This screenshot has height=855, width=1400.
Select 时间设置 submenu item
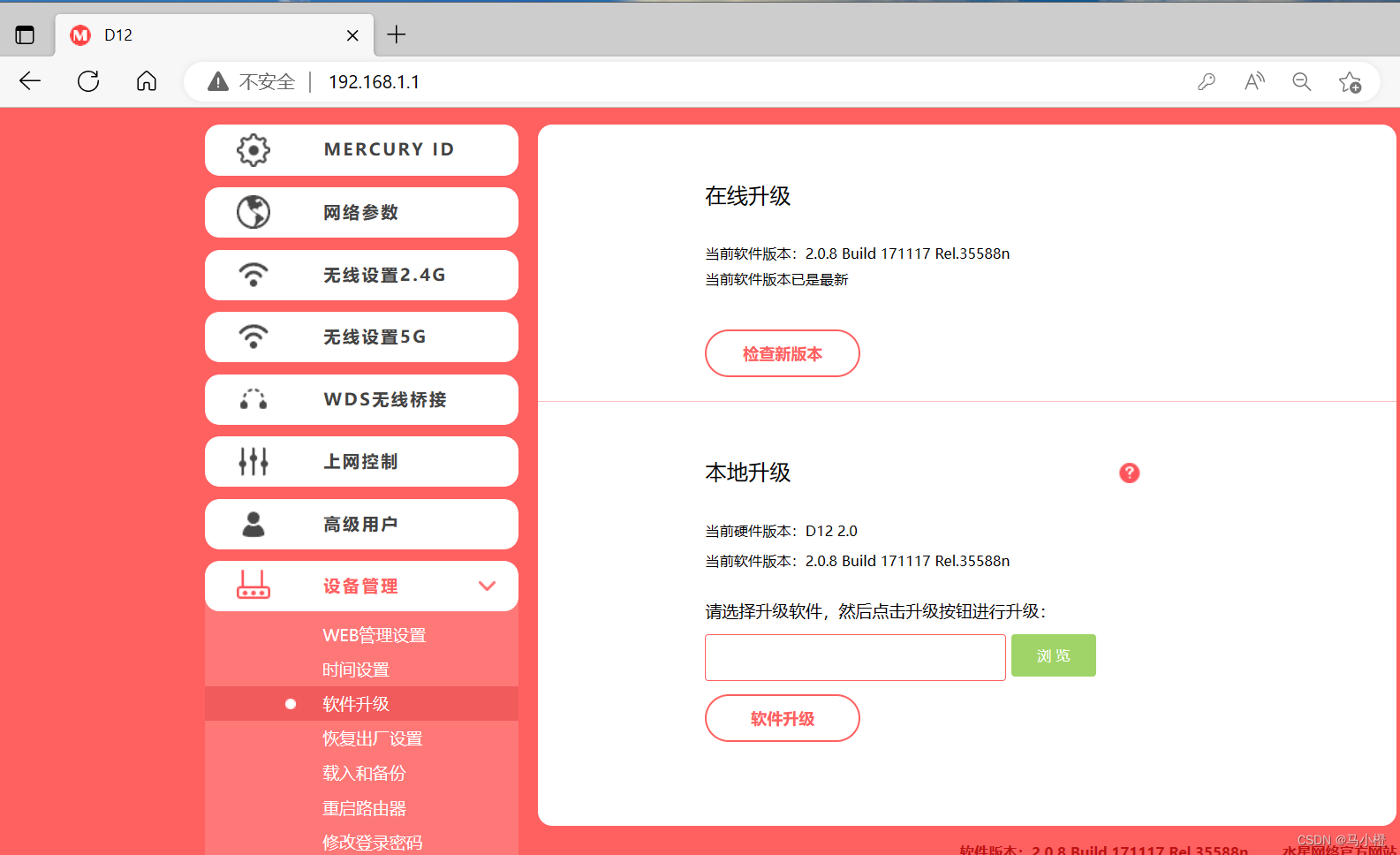(x=356, y=670)
